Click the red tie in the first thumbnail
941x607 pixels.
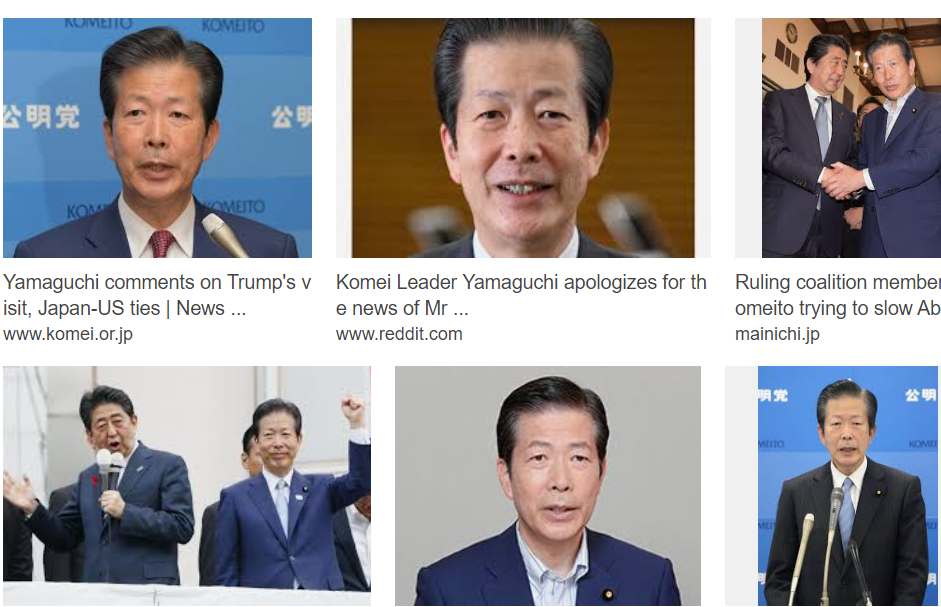pos(161,244)
